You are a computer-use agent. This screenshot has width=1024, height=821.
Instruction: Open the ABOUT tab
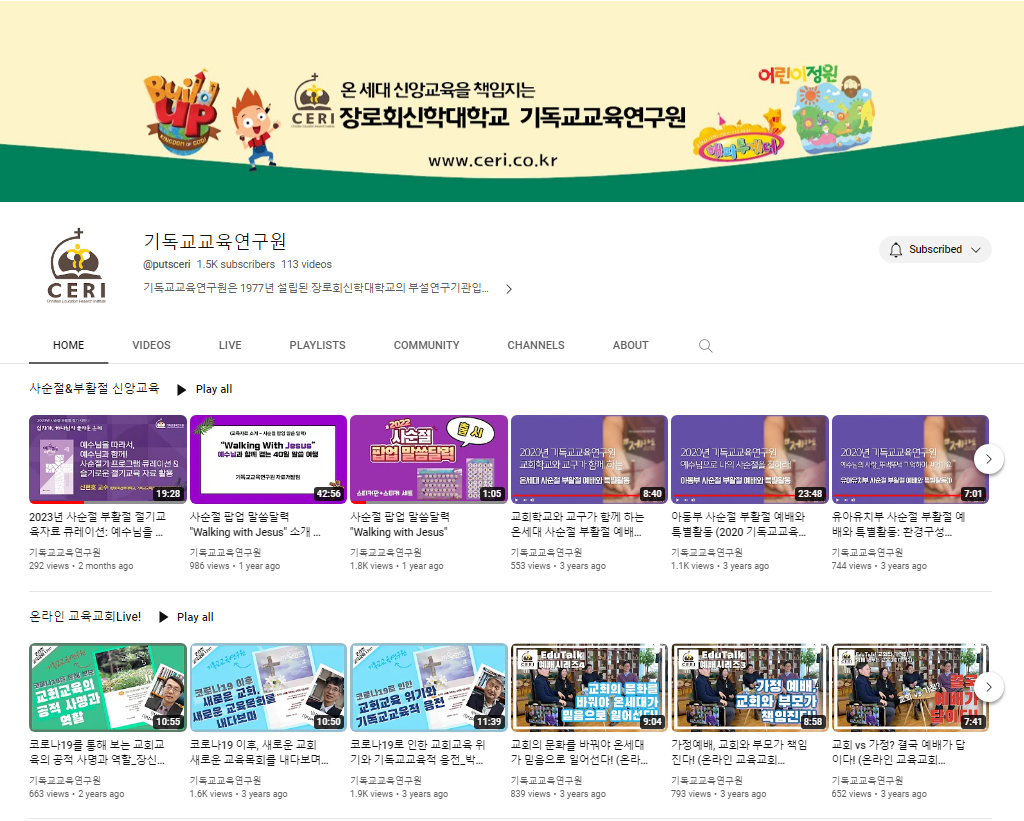[630, 345]
